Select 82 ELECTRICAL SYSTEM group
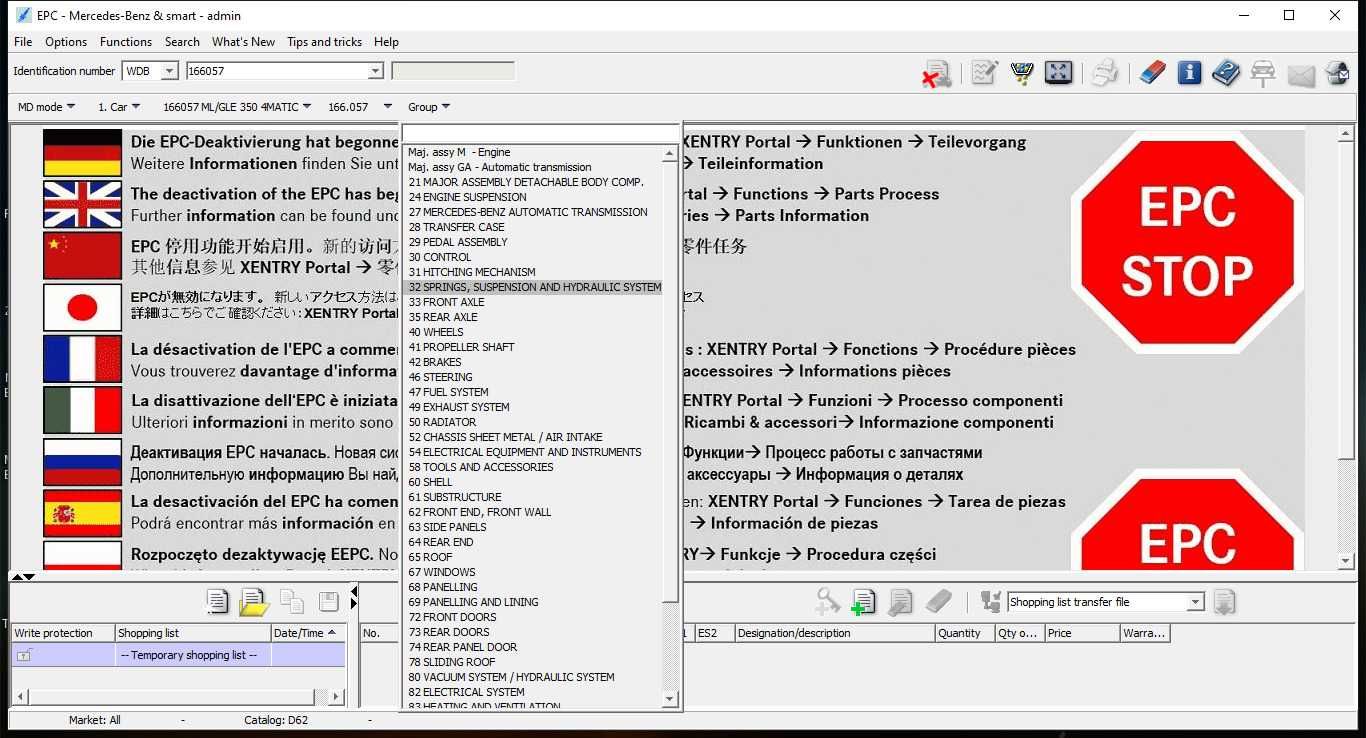 (534, 692)
